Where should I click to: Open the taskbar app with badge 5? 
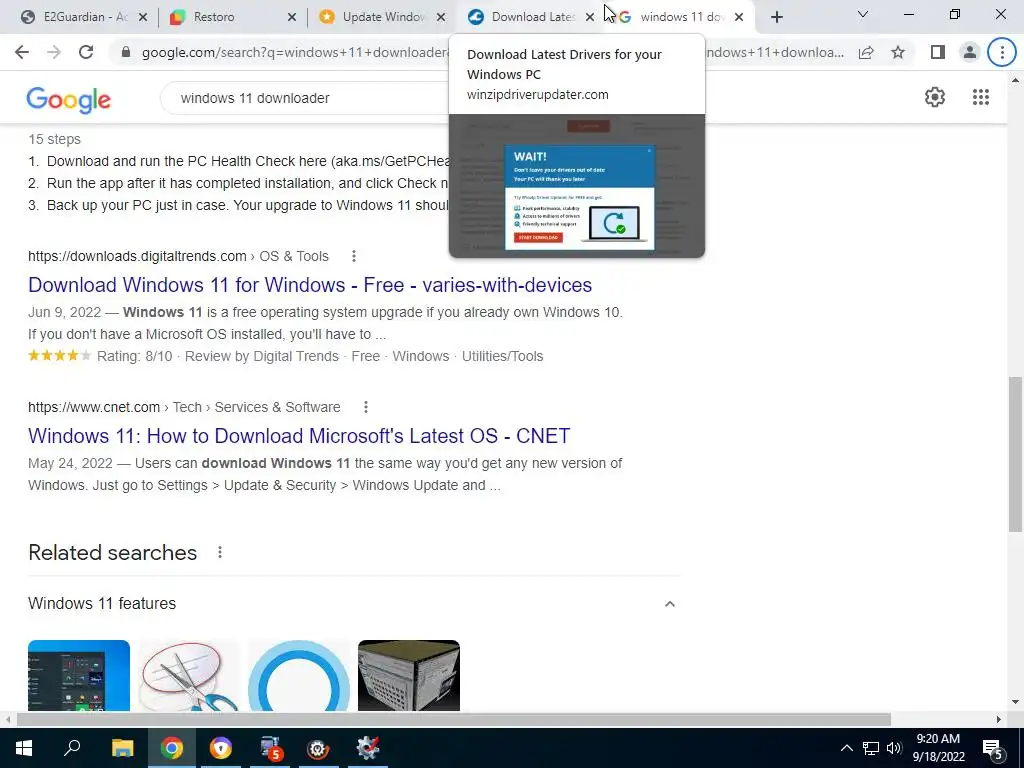click(x=270, y=748)
